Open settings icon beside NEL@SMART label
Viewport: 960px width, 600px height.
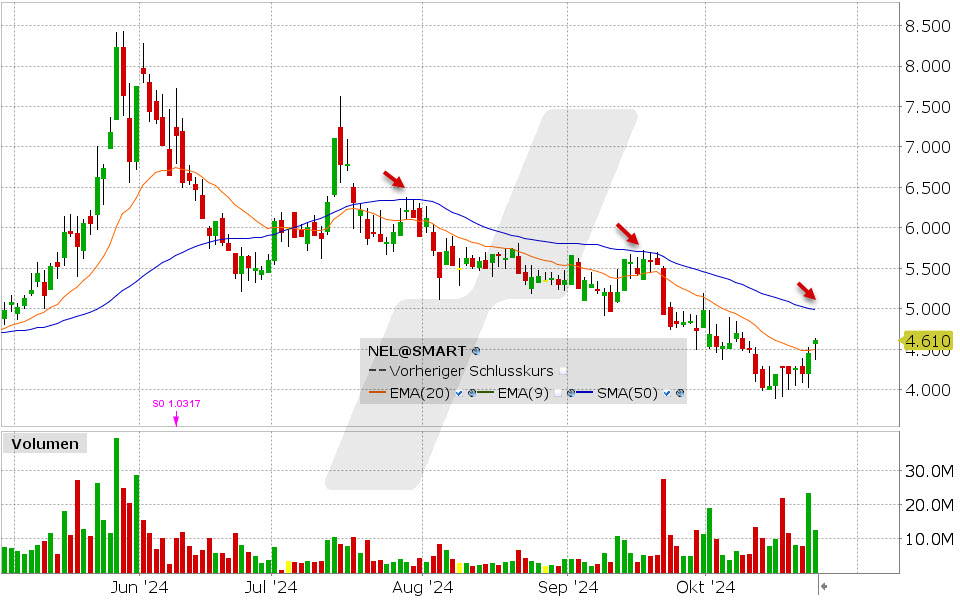click(476, 351)
